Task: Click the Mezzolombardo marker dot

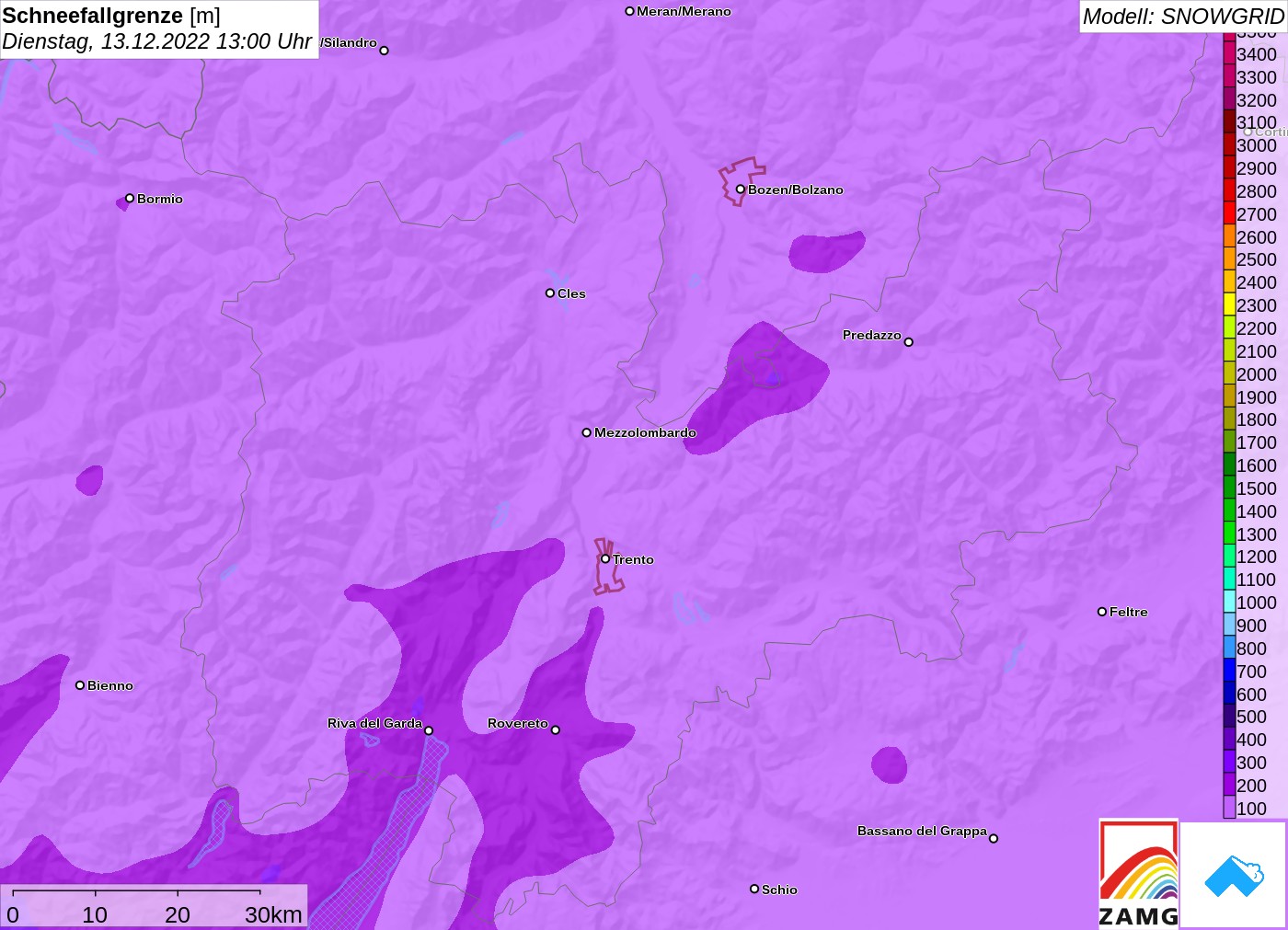Action: click(x=586, y=432)
